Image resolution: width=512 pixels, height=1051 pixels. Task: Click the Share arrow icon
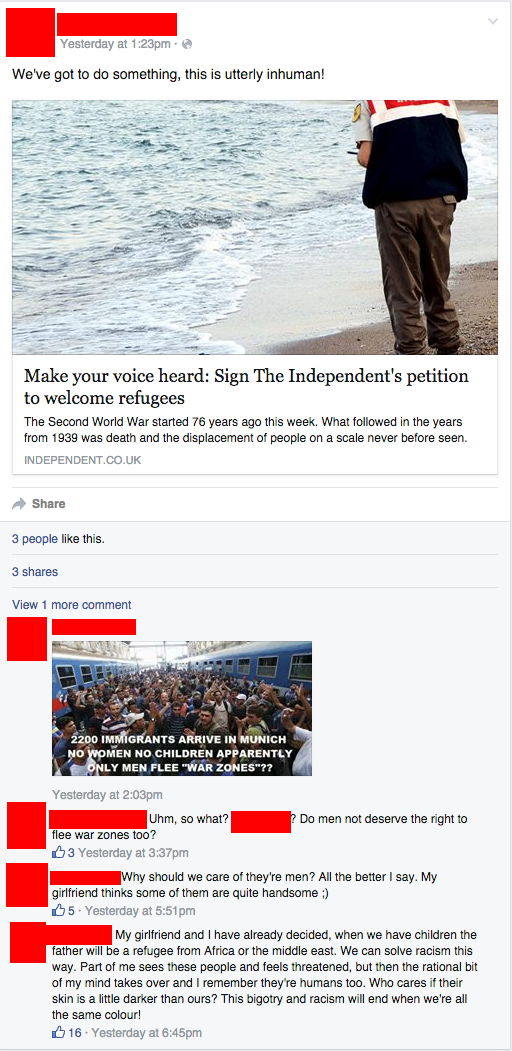20,503
